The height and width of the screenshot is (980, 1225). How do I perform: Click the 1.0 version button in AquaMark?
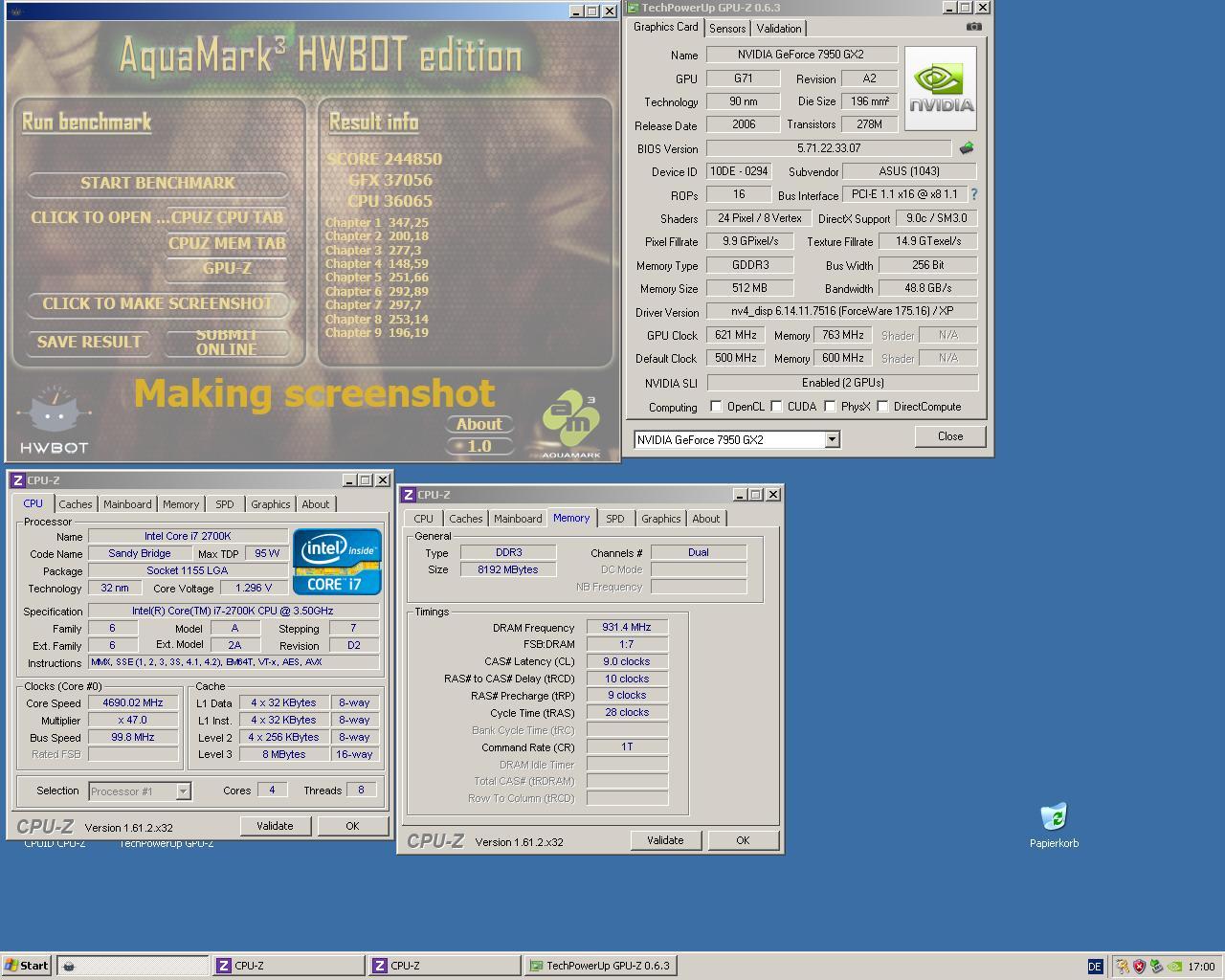pos(479,446)
